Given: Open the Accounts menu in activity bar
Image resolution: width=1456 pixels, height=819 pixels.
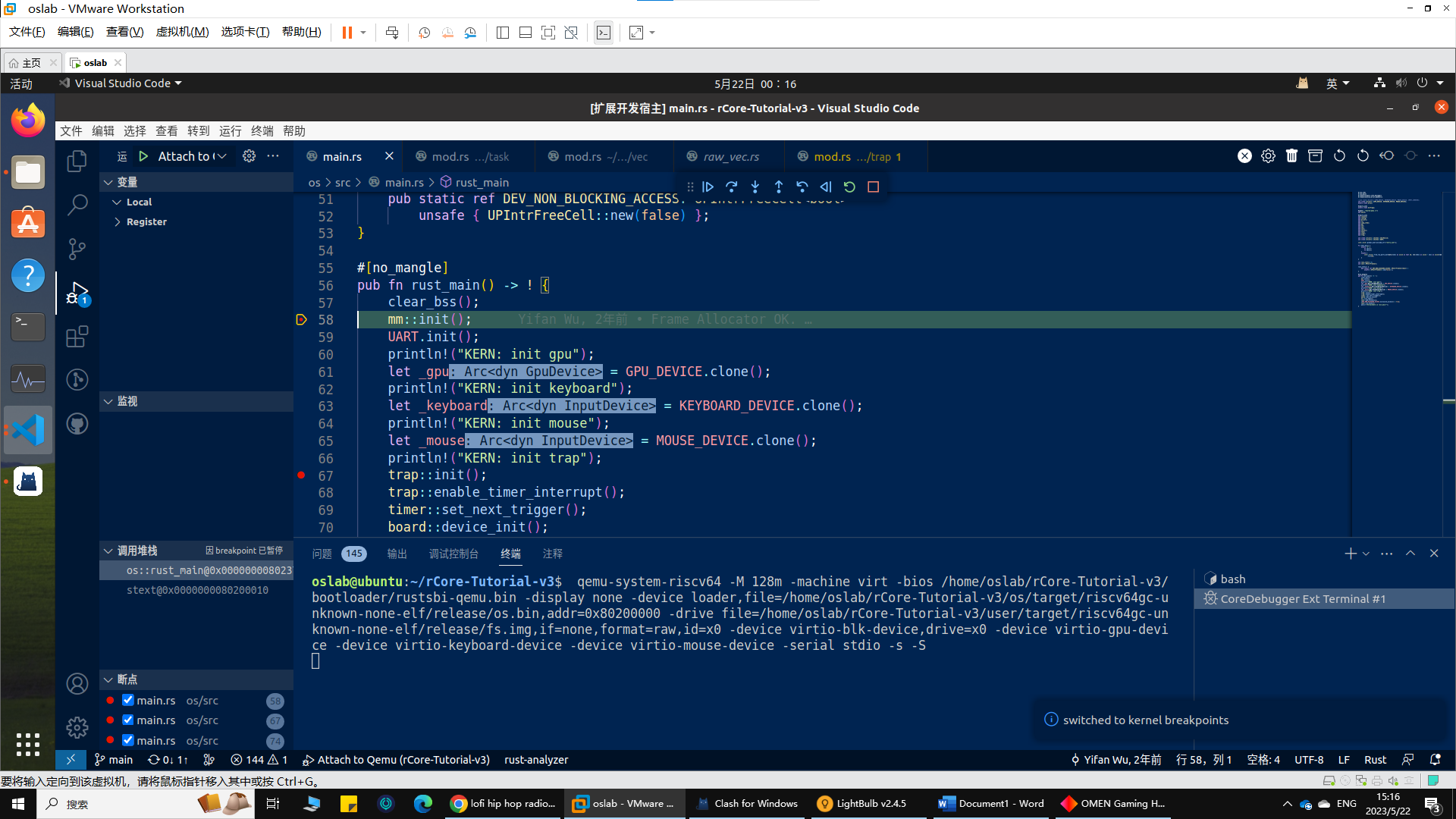Looking at the screenshot, I should tap(77, 684).
